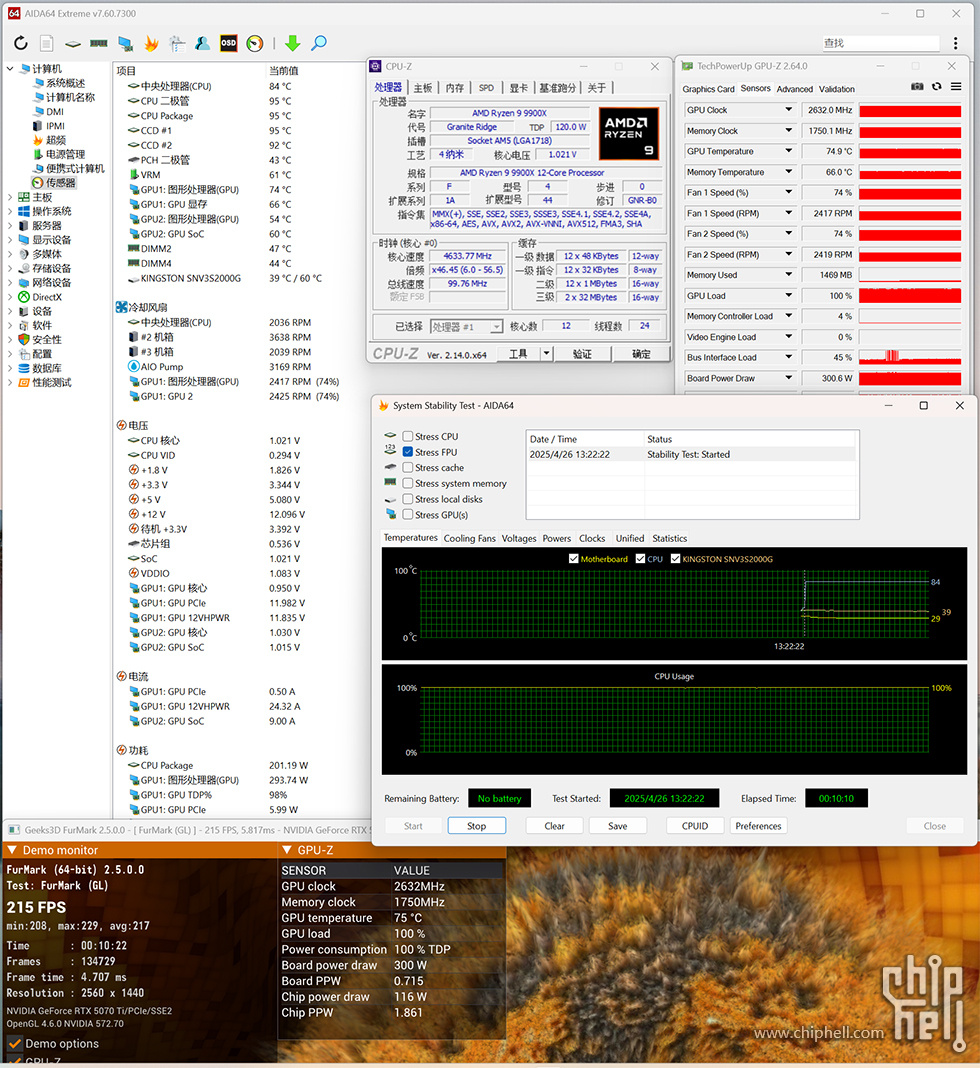Image resolution: width=980 pixels, height=1068 pixels.
Task: Enable Stress local disks checkbox
Action: click(x=408, y=499)
